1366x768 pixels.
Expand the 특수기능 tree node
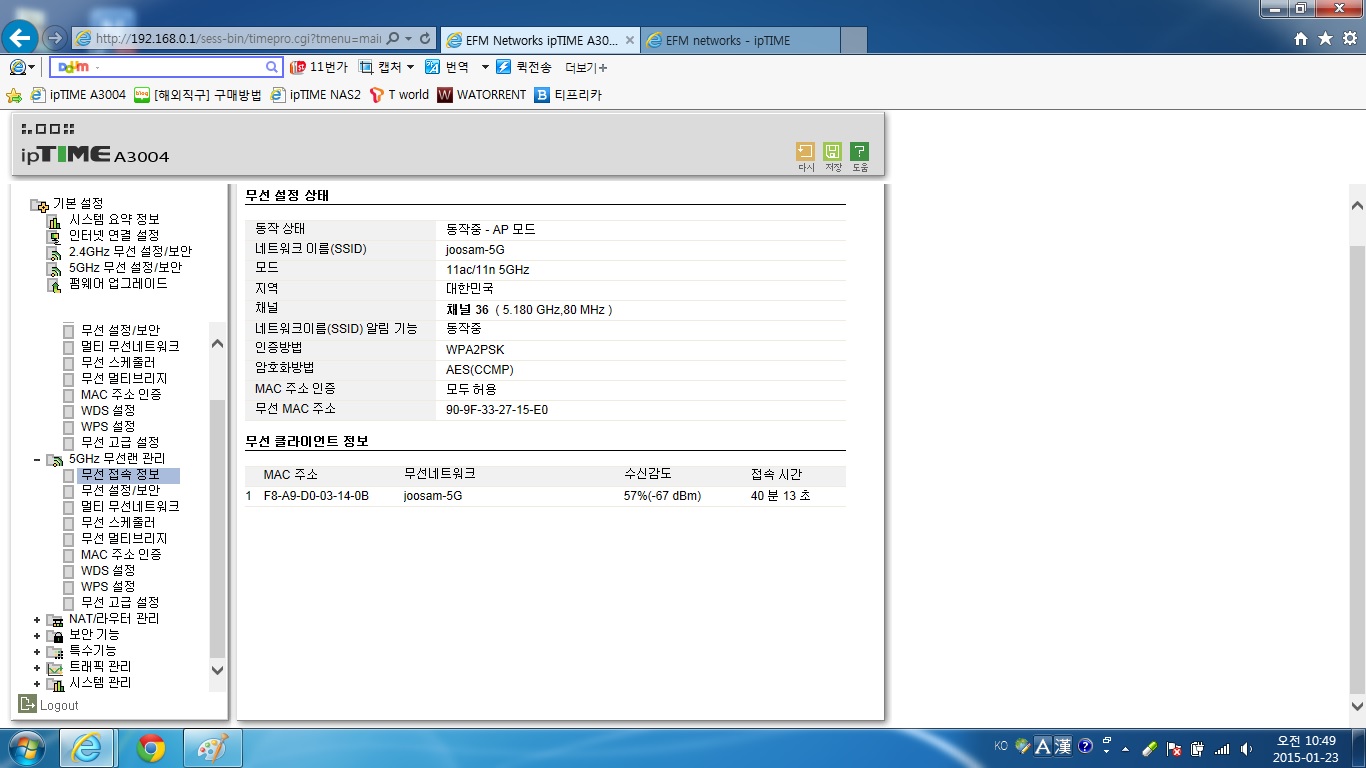[37, 651]
